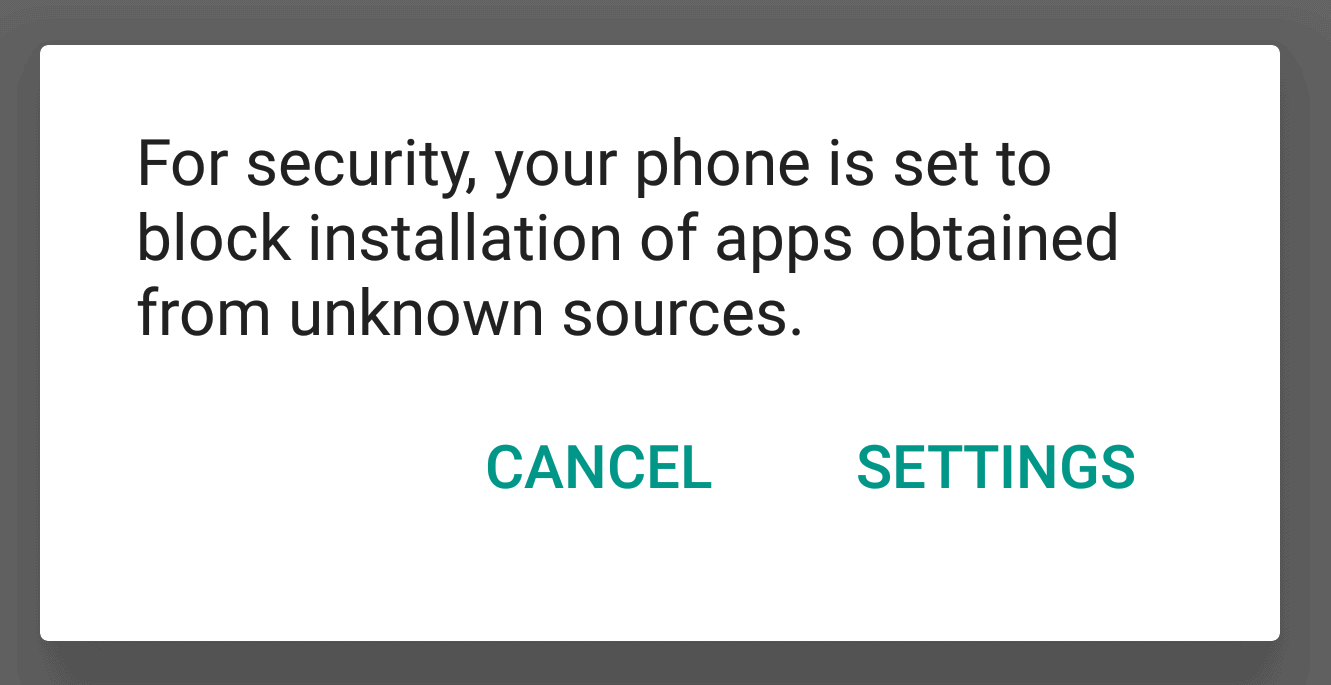Image resolution: width=1331 pixels, height=685 pixels.
Task: Click the word 'obtained' in the dialog text
Action: (994, 240)
